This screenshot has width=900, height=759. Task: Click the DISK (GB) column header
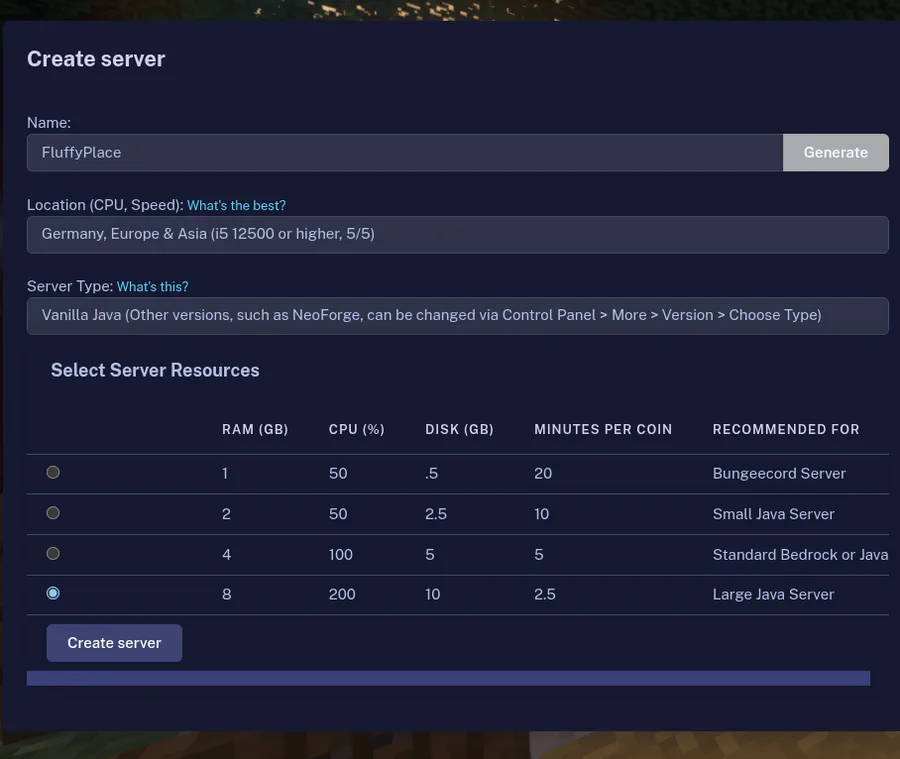[459, 429]
